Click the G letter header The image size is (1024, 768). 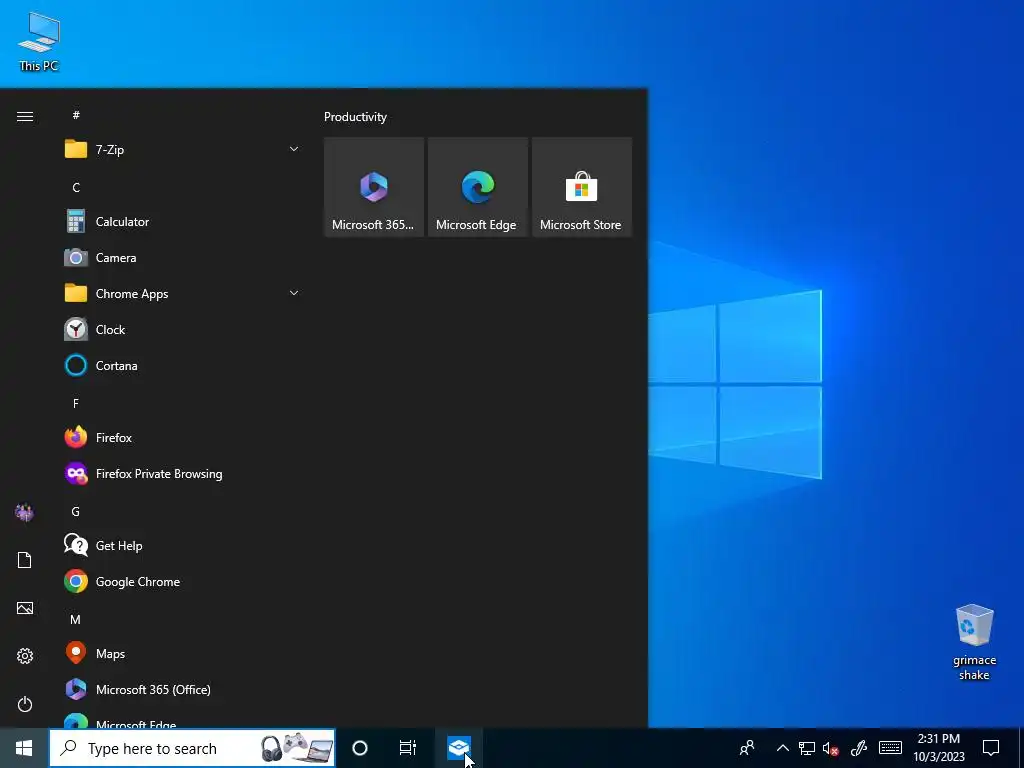pyautogui.click(x=76, y=511)
